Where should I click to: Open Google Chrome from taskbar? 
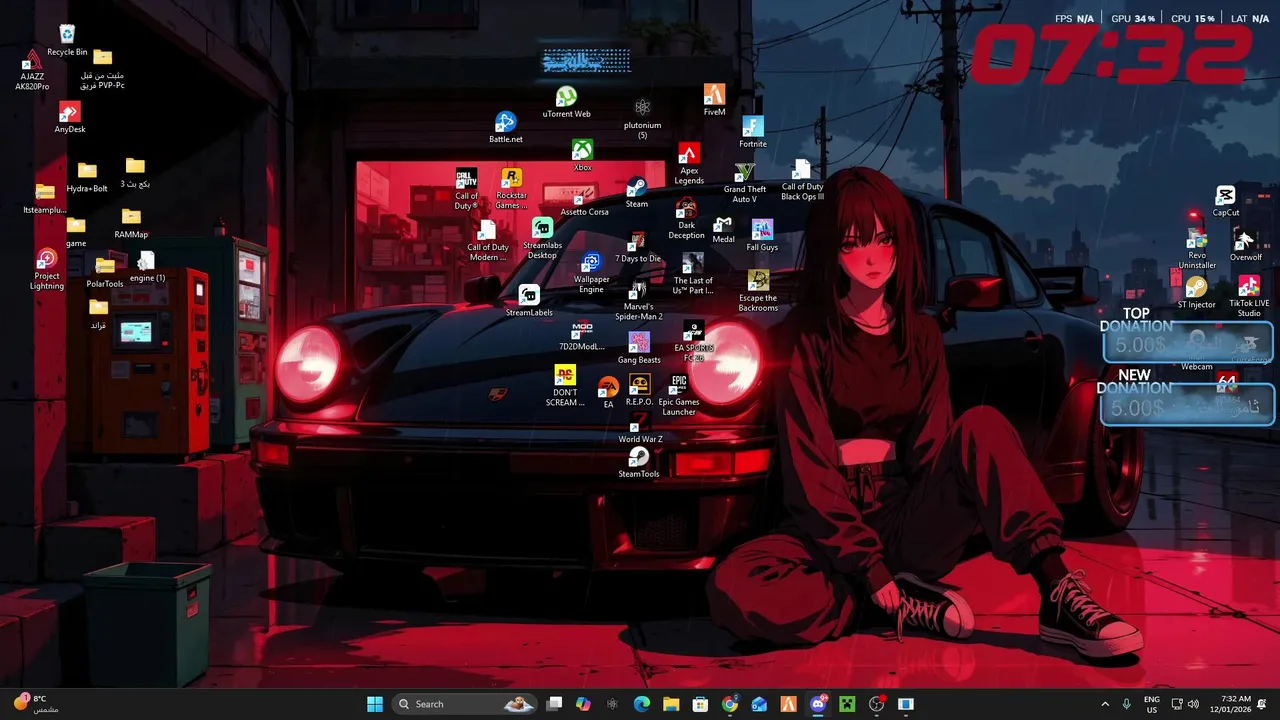[730, 704]
